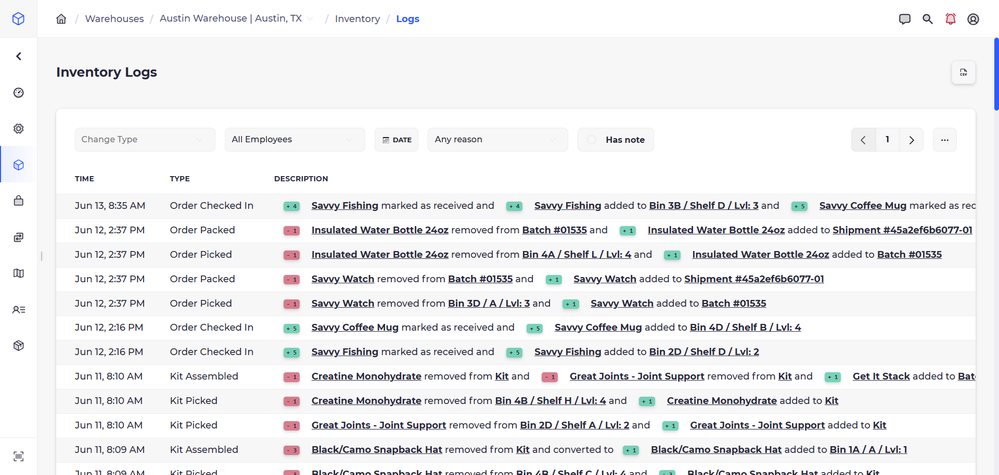Open Bin 2D / Shelf D / Lvl: 2 link
Viewport: 999px width, 475px height.
click(704, 351)
